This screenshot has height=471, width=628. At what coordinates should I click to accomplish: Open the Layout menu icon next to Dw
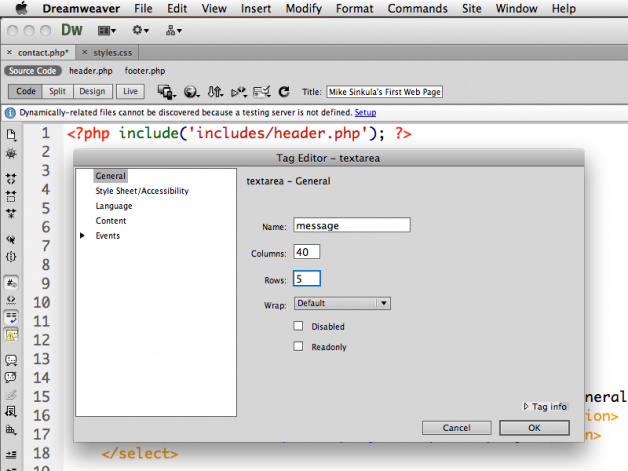click(107, 30)
